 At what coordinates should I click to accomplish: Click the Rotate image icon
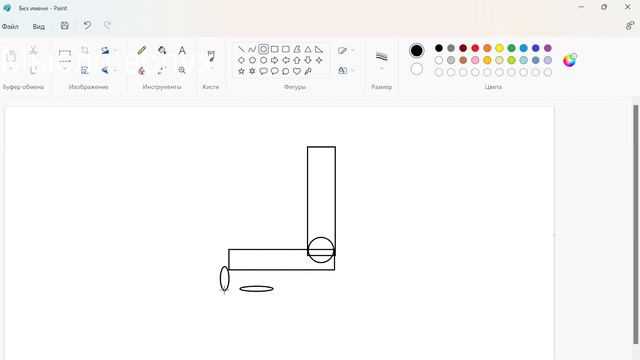point(105,50)
